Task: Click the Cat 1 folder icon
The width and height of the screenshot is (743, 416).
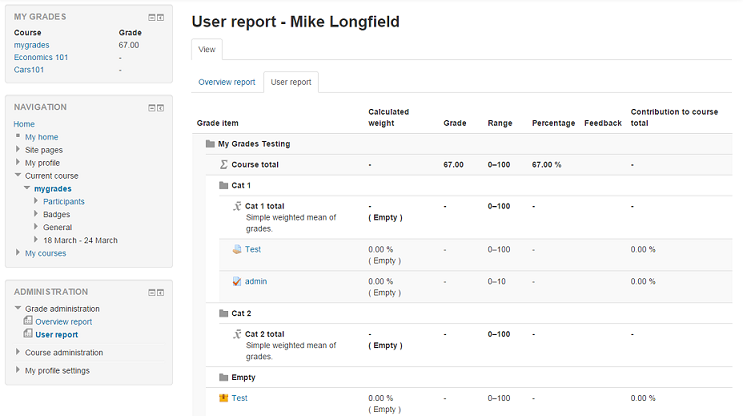Action: [224, 185]
